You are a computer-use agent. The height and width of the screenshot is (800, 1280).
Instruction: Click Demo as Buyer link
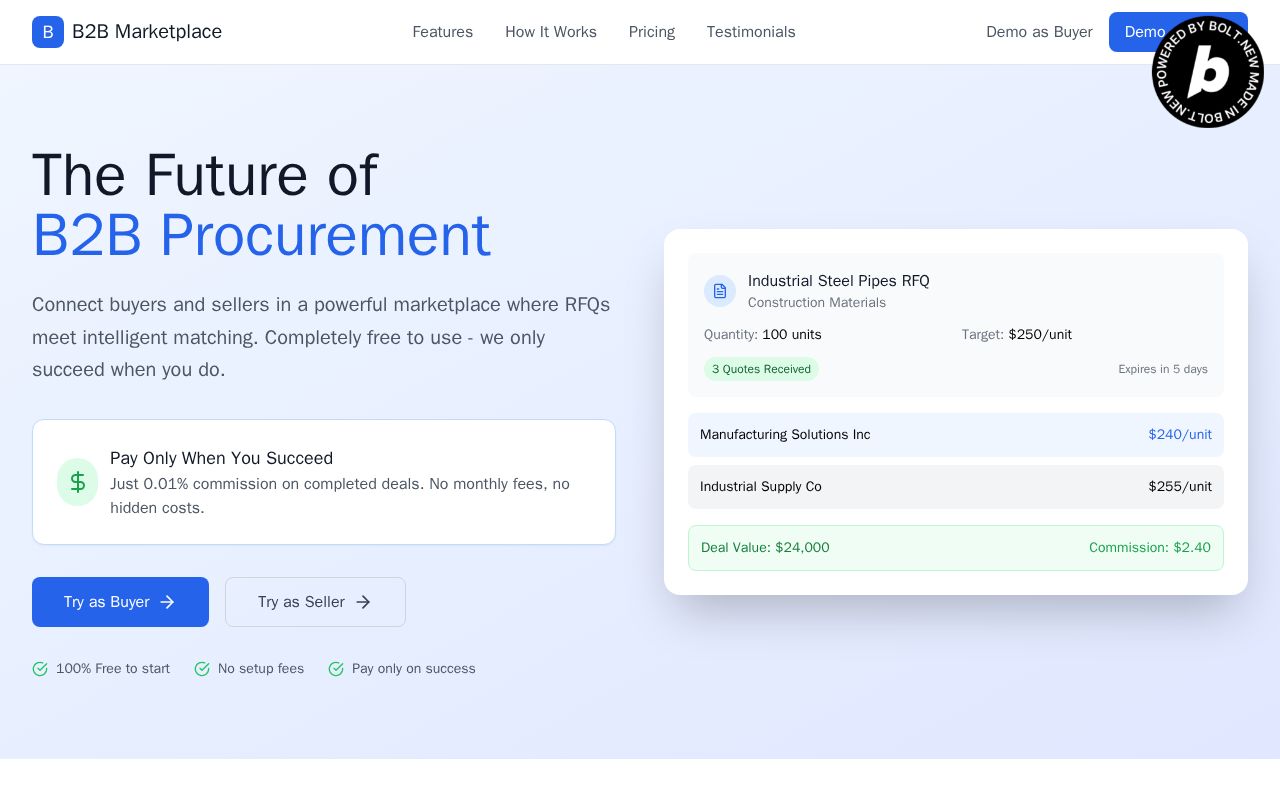(x=1039, y=32)
